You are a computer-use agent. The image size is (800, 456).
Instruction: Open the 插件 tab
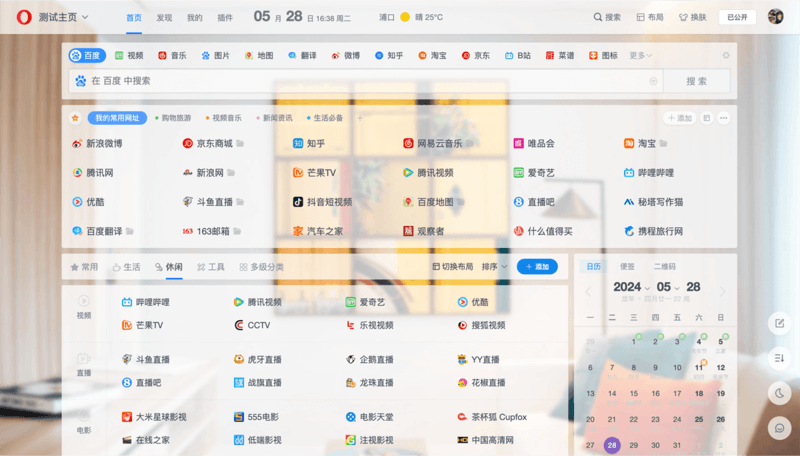225,17
